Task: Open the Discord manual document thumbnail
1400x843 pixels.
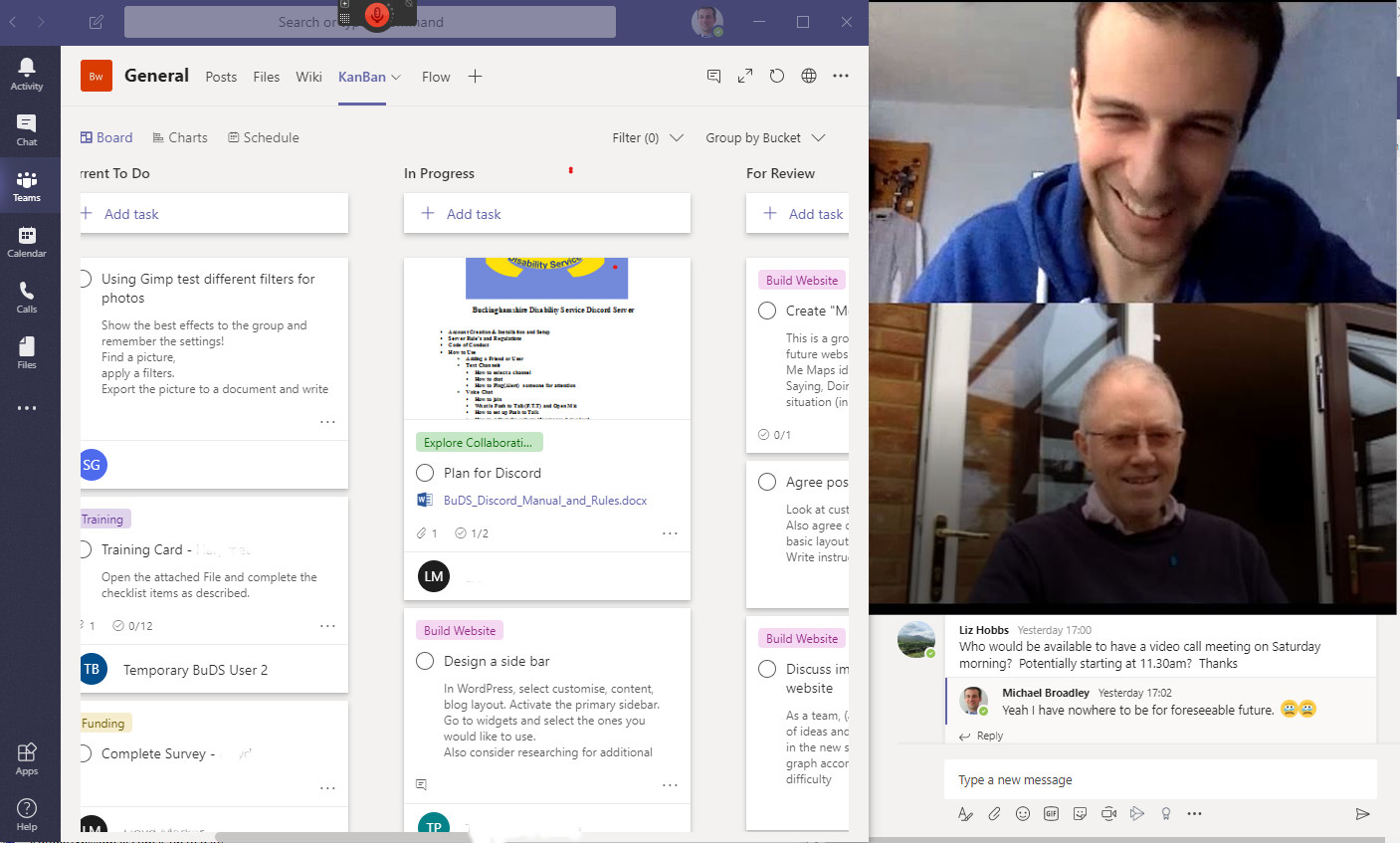Action: point(547,339)
